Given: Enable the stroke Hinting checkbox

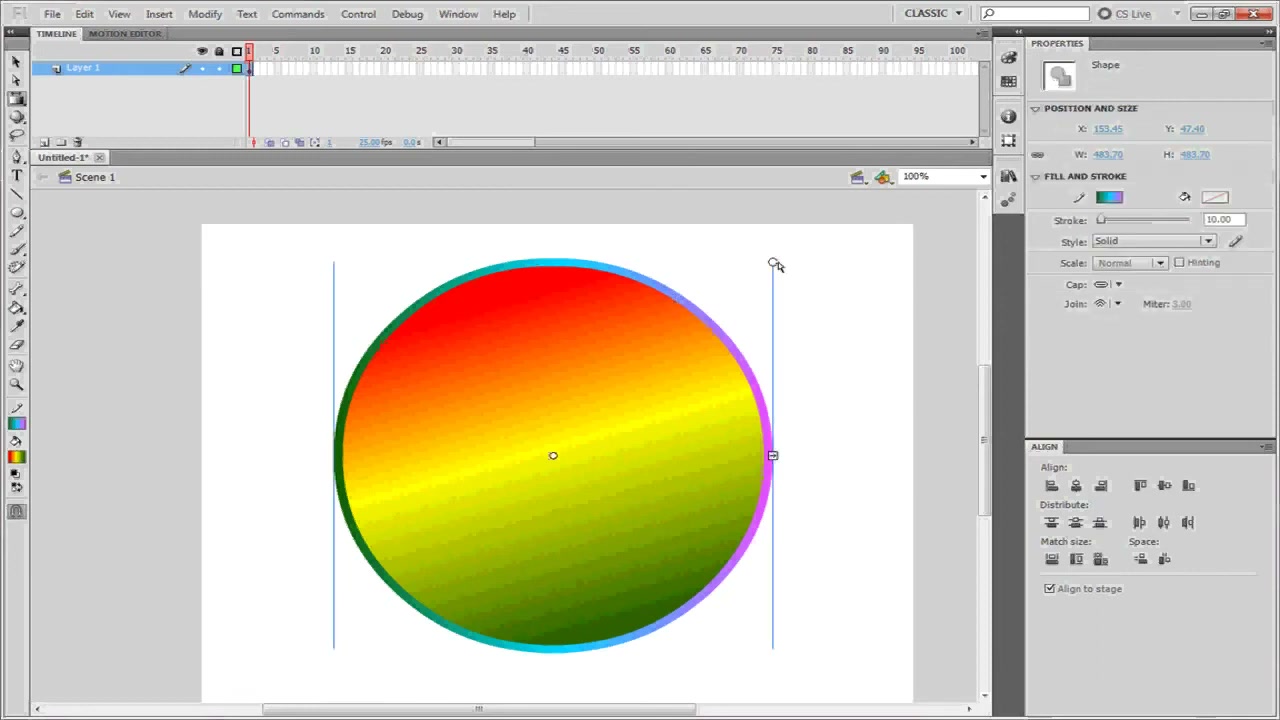Looking at the screenshot, I should pos(1179,262).
